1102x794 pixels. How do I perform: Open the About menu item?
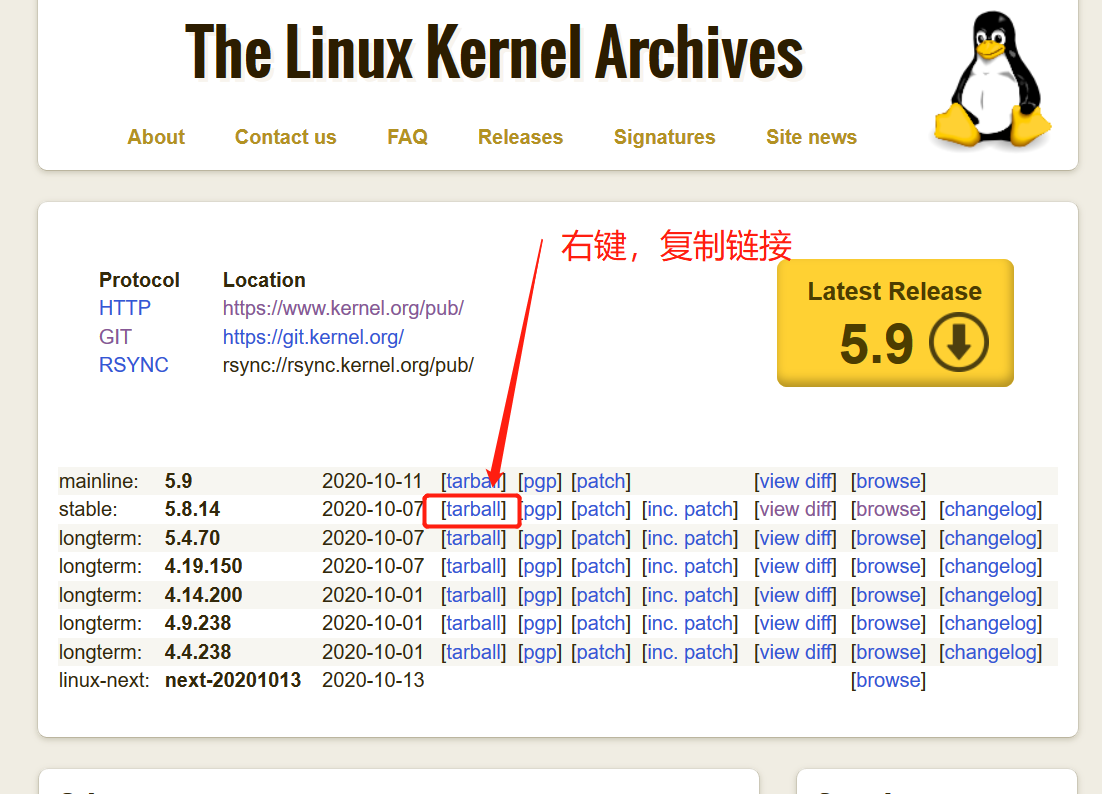click(156, 137)
